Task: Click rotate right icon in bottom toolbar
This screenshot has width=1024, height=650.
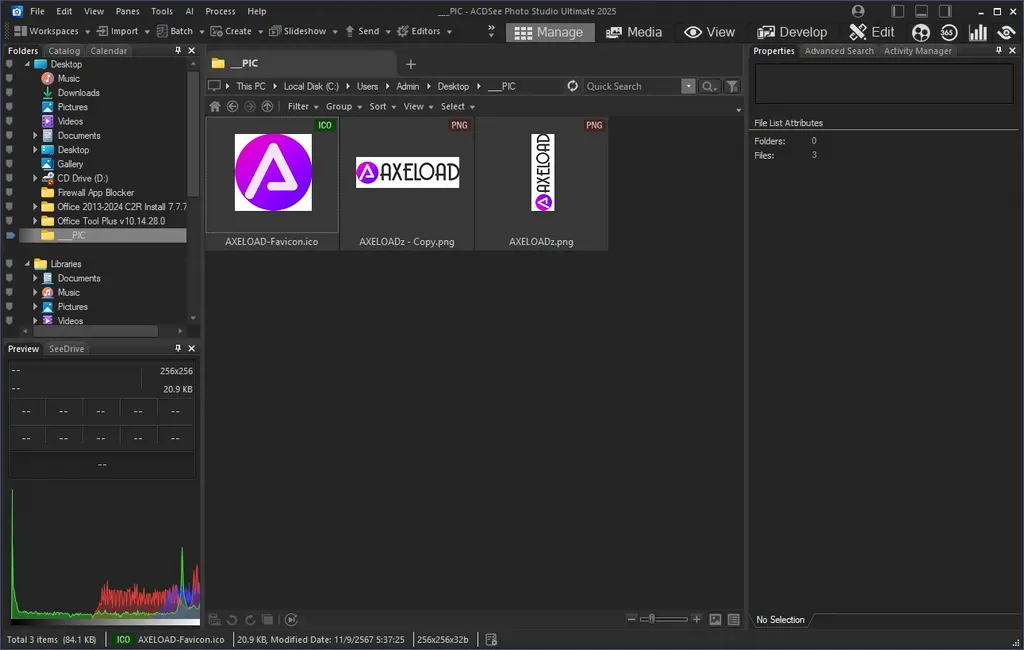Action: pos(250,619)
